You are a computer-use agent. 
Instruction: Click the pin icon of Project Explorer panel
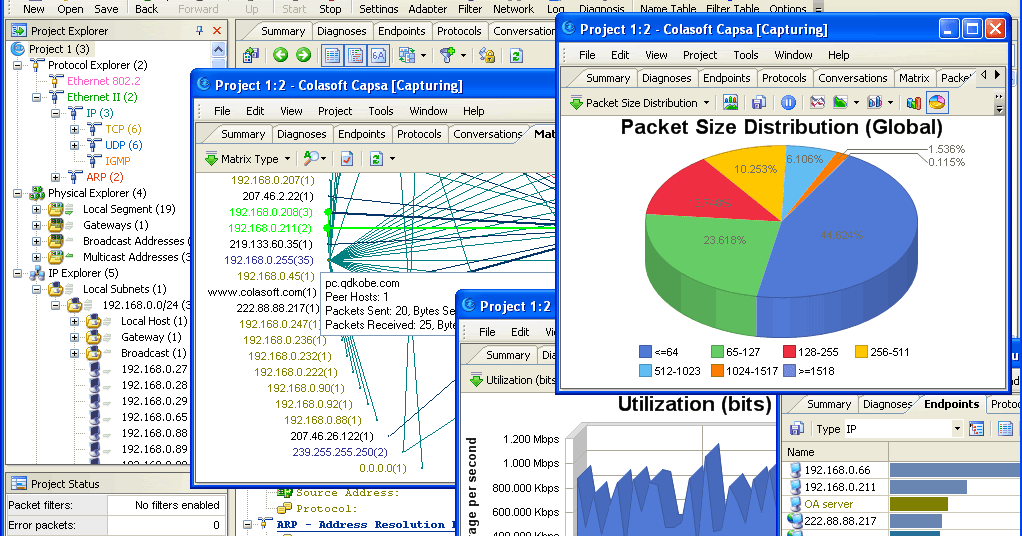pyautogui.click(x=199, y=30)
